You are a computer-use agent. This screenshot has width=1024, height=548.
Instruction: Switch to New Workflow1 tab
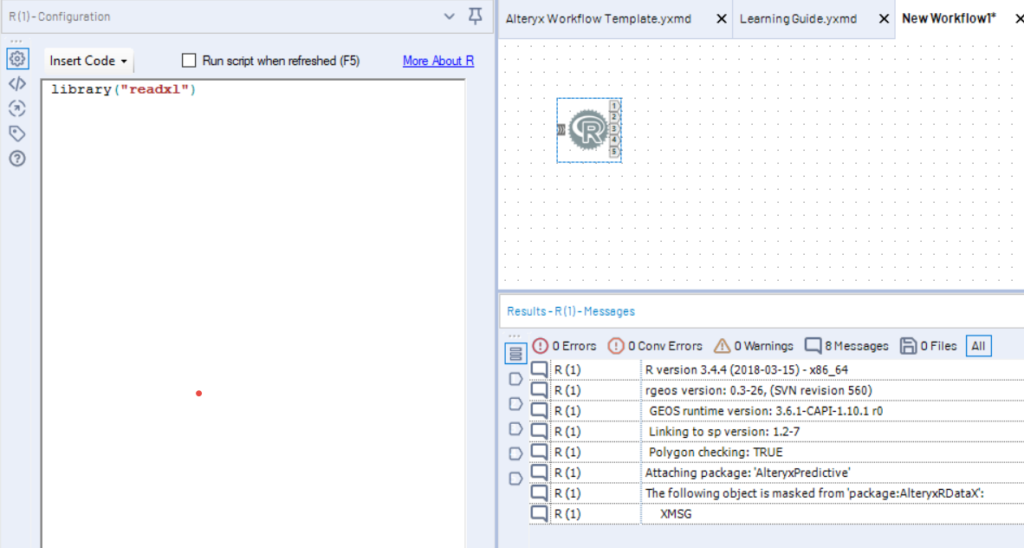point(949,19)
